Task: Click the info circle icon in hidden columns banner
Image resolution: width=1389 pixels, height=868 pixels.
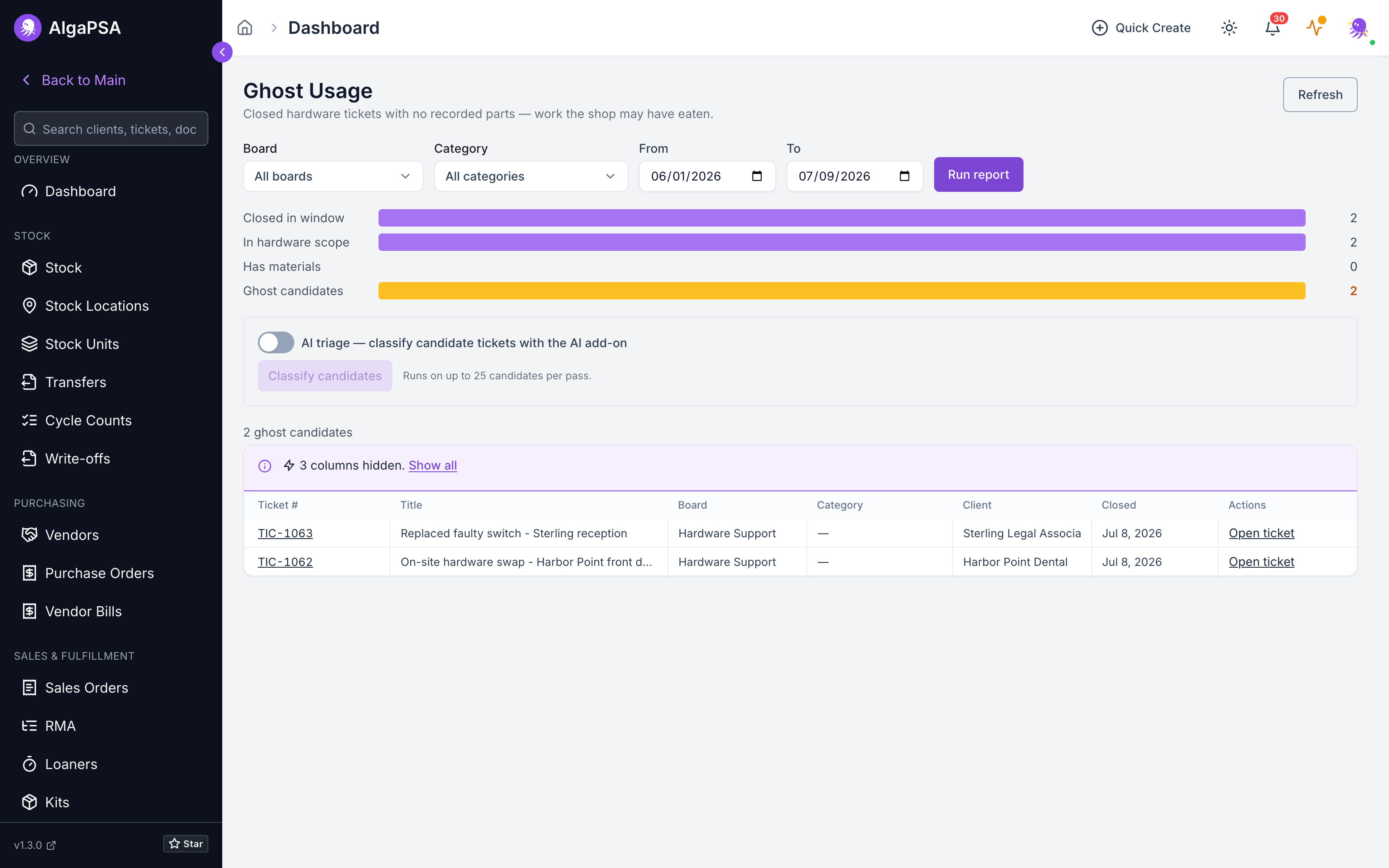Action: click(265, 466)
